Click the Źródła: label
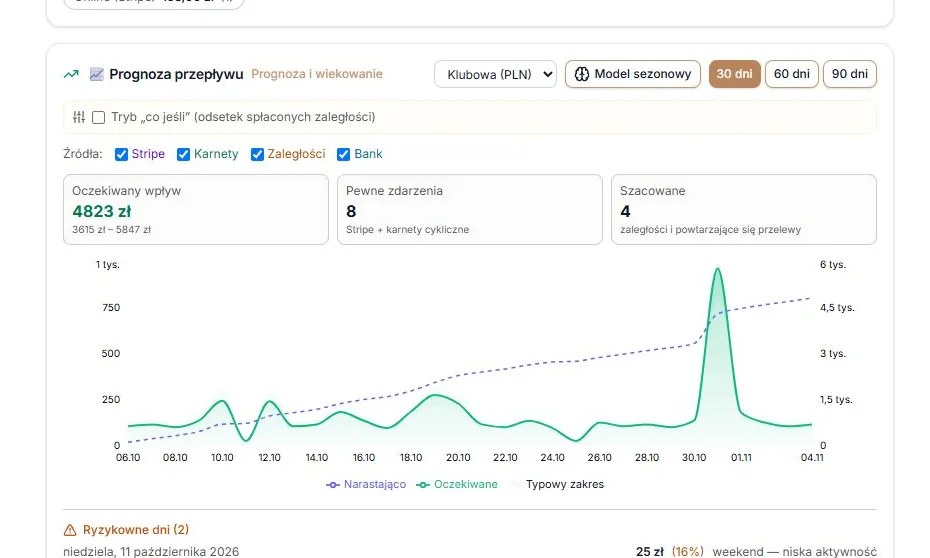The width and height of the screenshot is (930, 558). tap(82, 154)
